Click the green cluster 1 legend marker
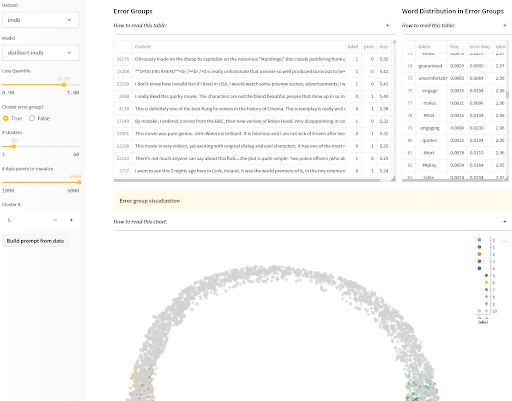Screen dimensions: 512x401 (x=479, y=247)
